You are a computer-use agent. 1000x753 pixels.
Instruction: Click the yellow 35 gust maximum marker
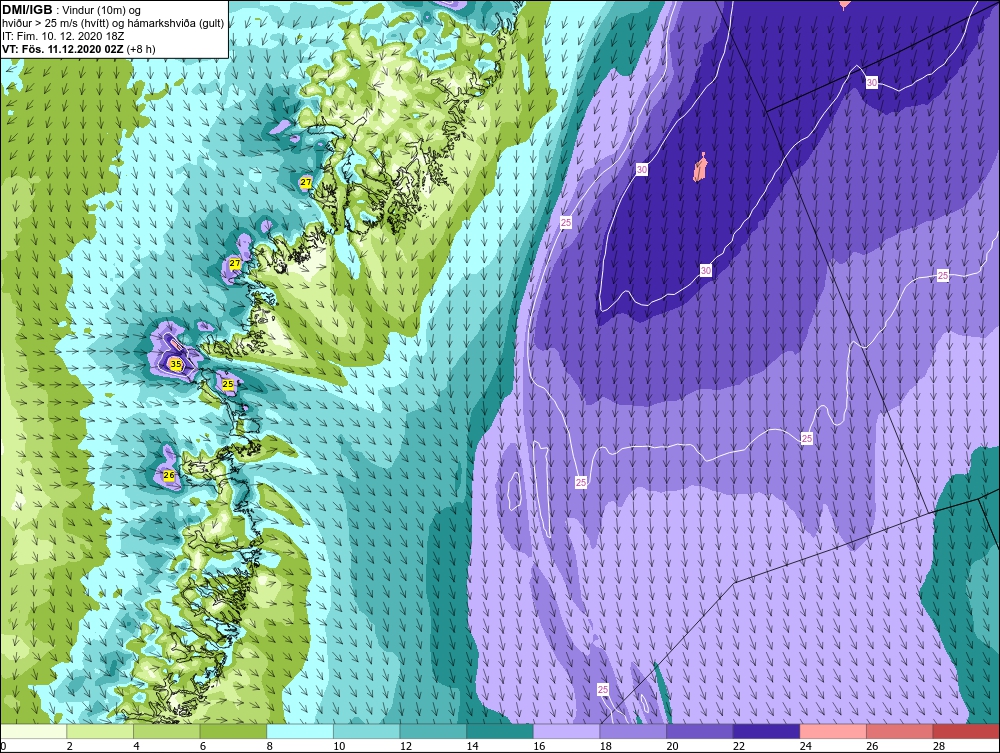pyautogui.click(x=175, y=364)
